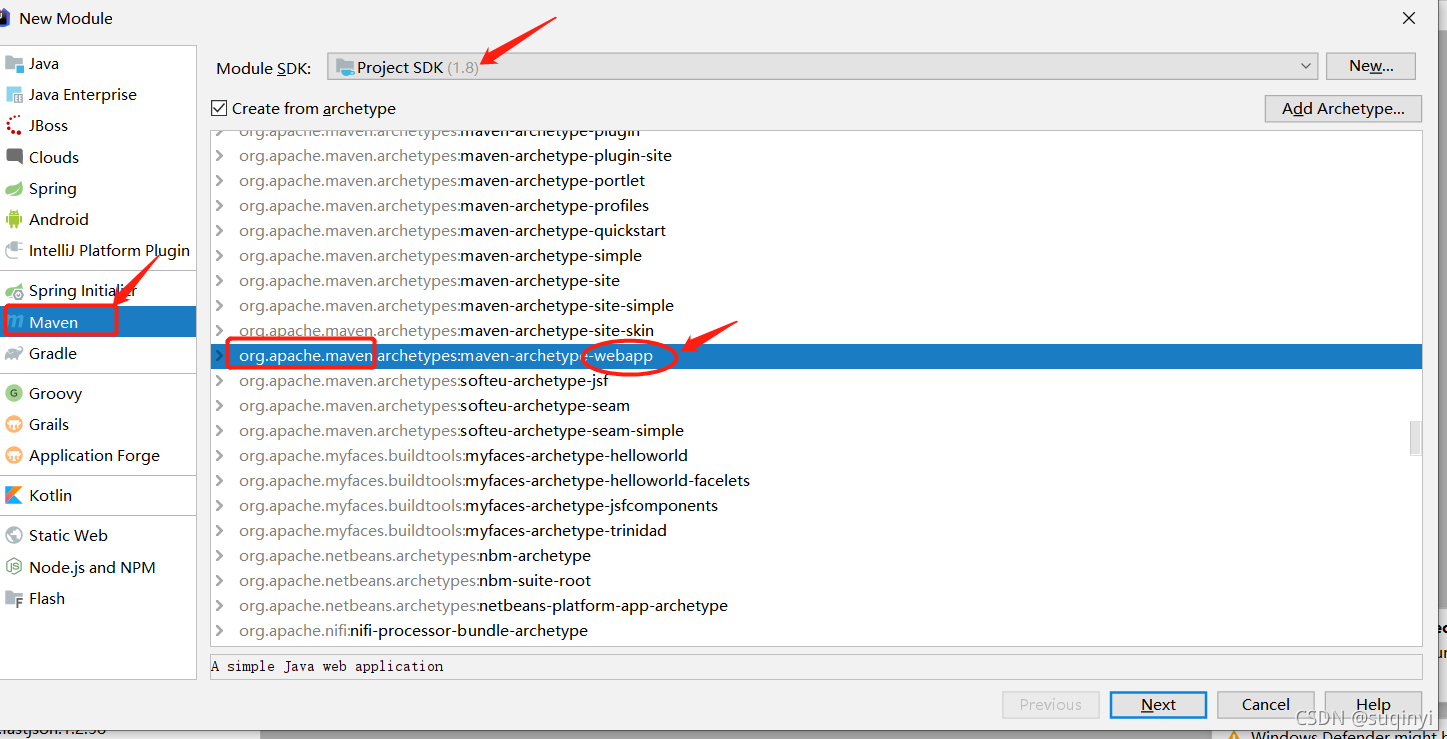Click the disabled Previous button
This screenshot has height=739, width=1447.
coord(1050,705)
